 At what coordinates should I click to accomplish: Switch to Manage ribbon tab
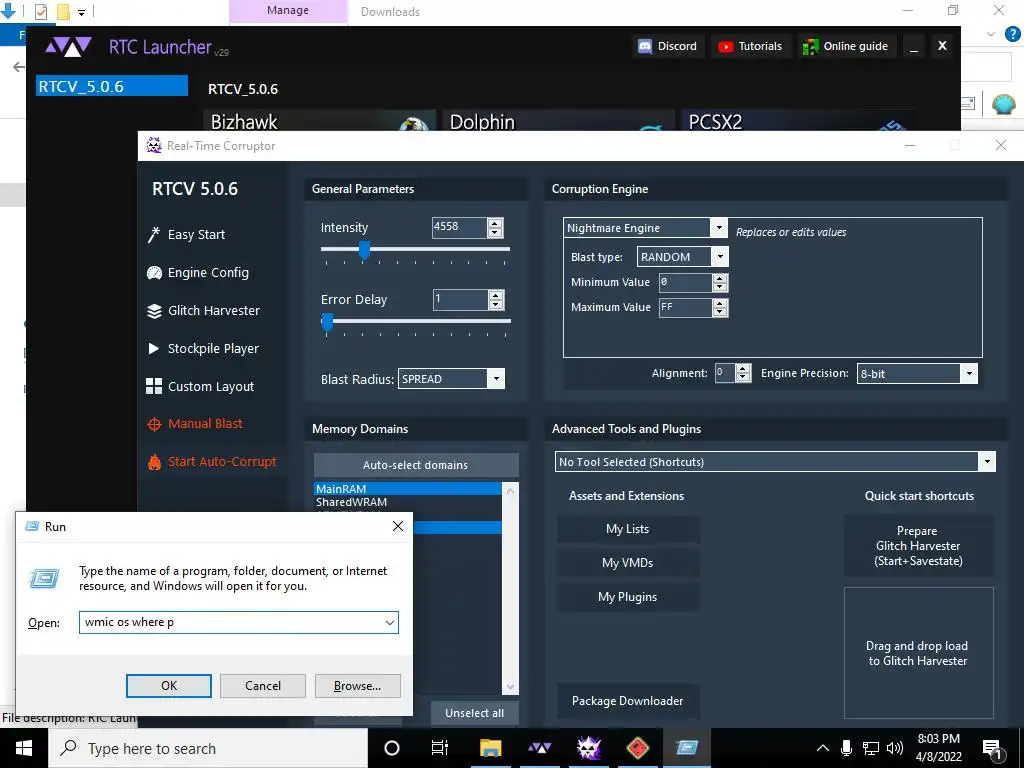point(288,11)
